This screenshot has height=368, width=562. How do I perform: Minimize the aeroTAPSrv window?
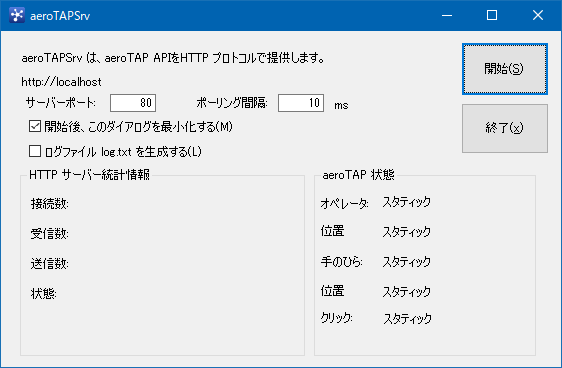pos(447,15)
